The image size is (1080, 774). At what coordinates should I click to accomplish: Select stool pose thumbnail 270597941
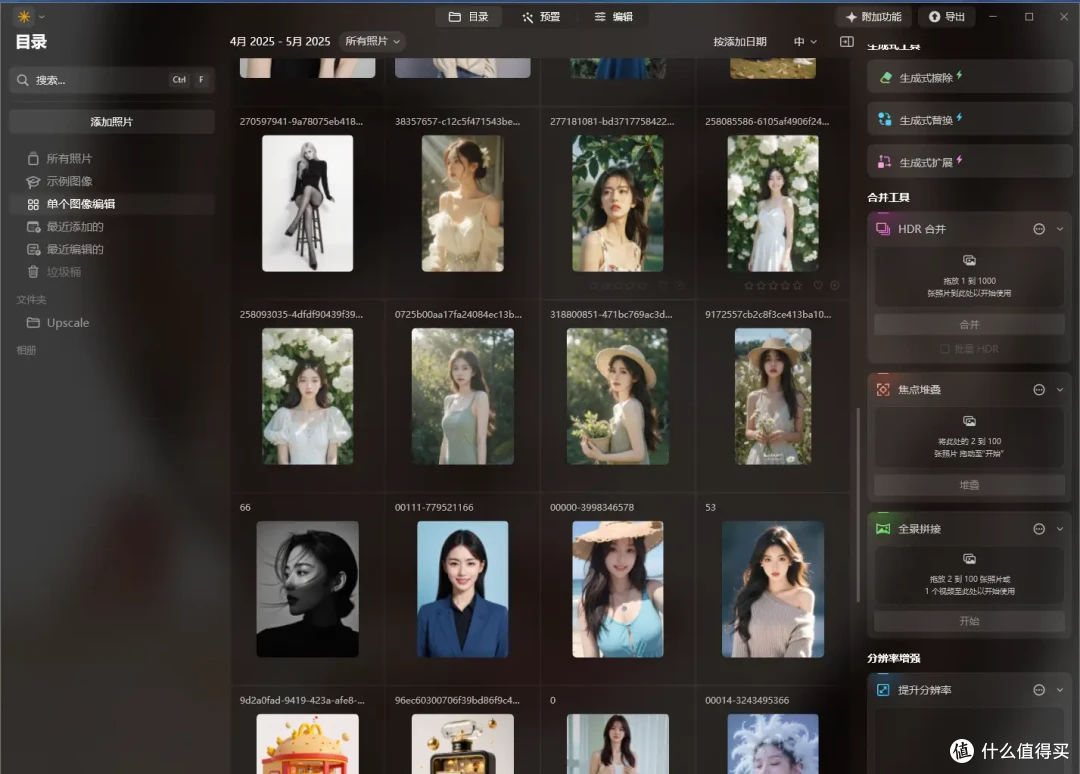click(307, 203)
